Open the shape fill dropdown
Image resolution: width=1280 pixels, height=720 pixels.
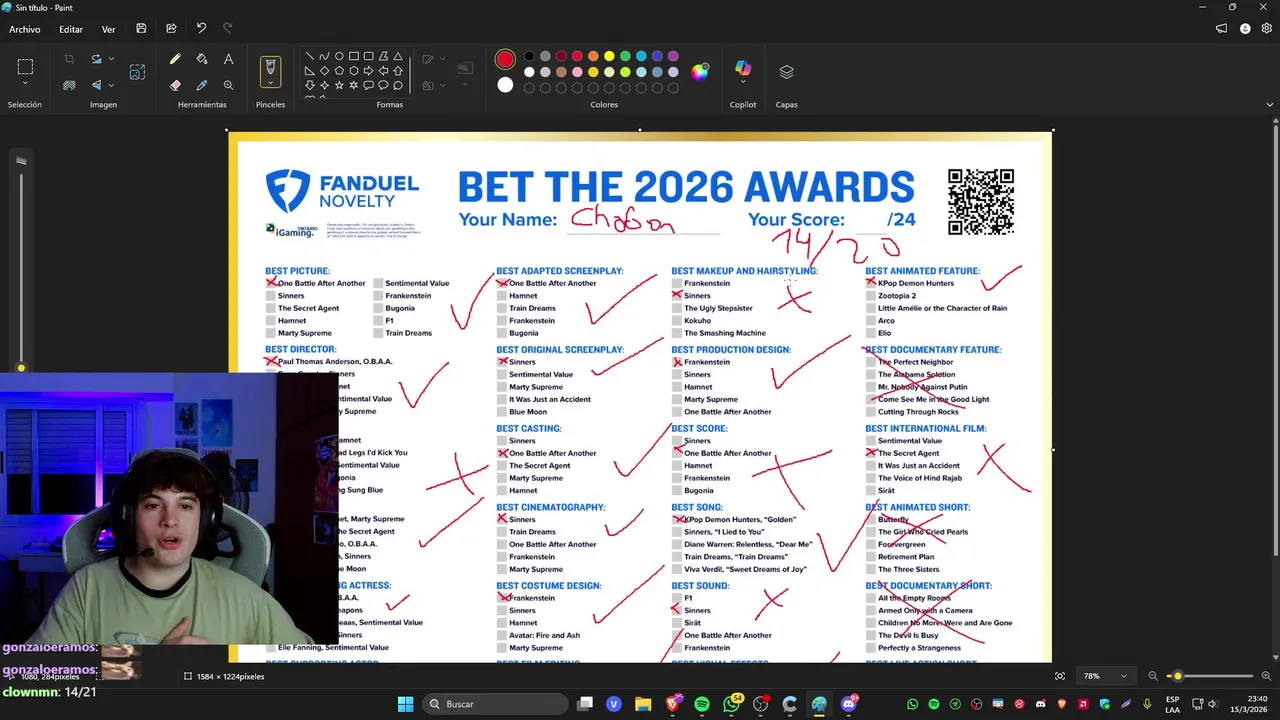coord(441,86)
